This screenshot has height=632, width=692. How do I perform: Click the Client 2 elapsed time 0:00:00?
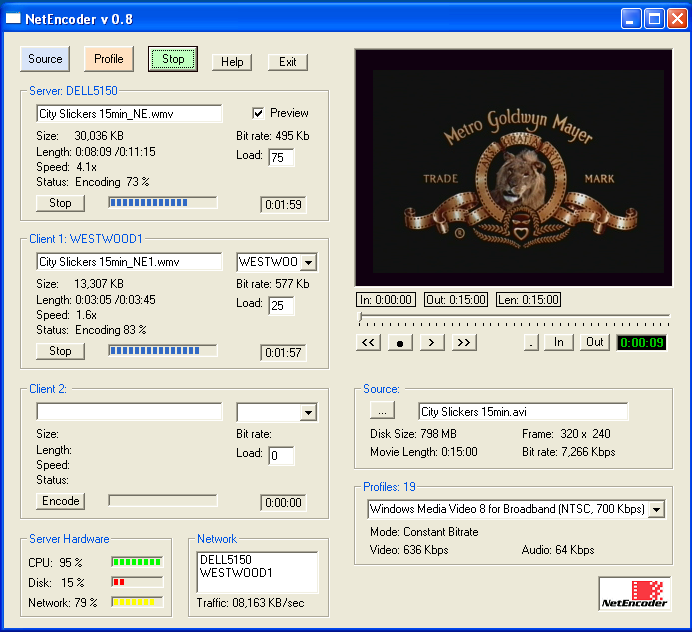coord(283,503)
